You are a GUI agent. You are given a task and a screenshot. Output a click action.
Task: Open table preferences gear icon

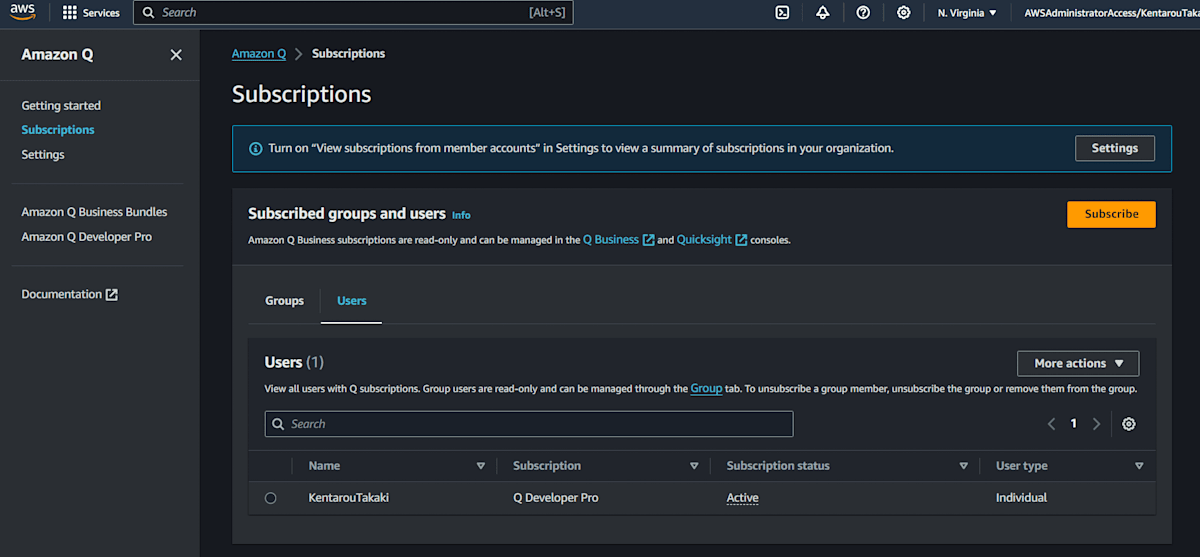click(1129, 424)
